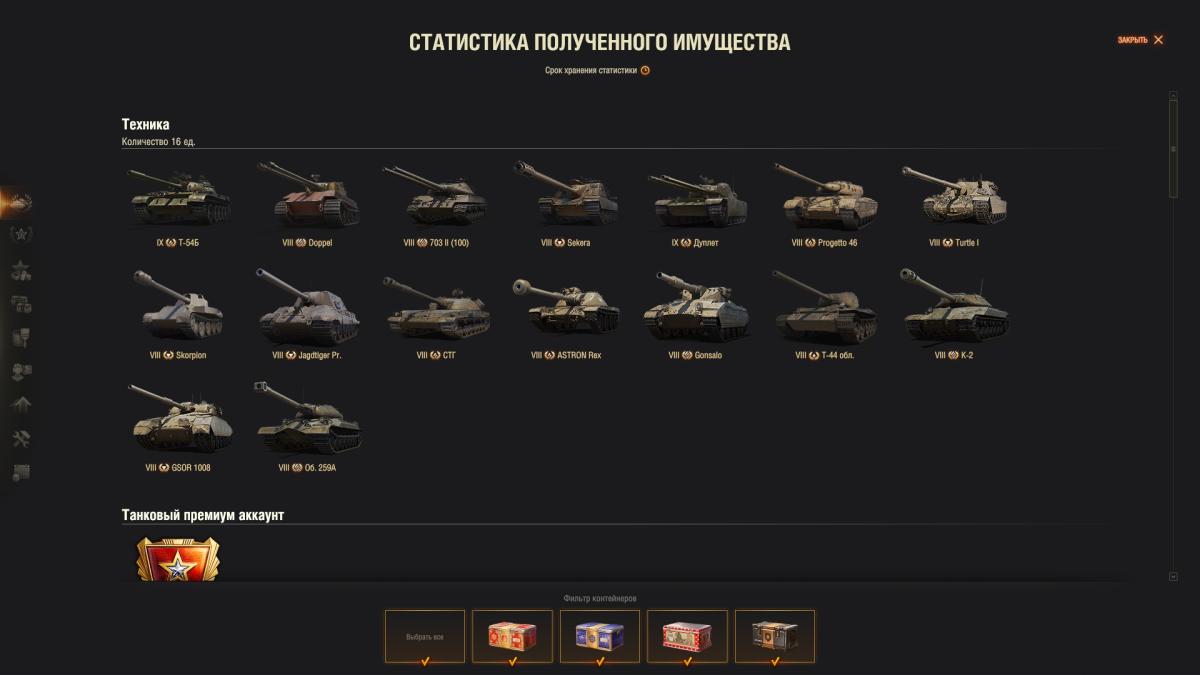This screenshot has height=675, width=1200.
Task: Open the crew member sidebar icon
Action: [21, 371]
